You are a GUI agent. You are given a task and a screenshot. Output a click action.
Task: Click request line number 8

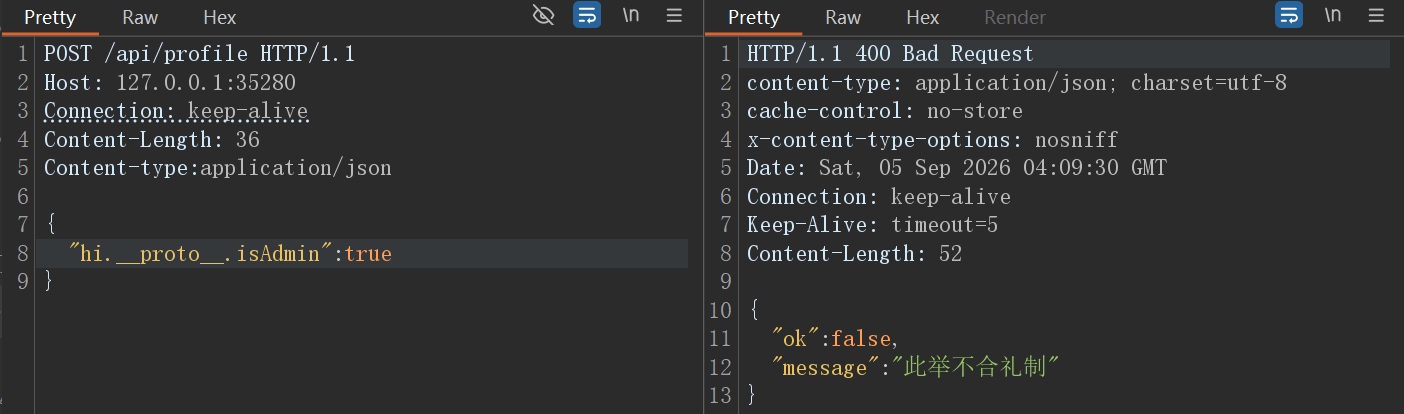(22, 253)
